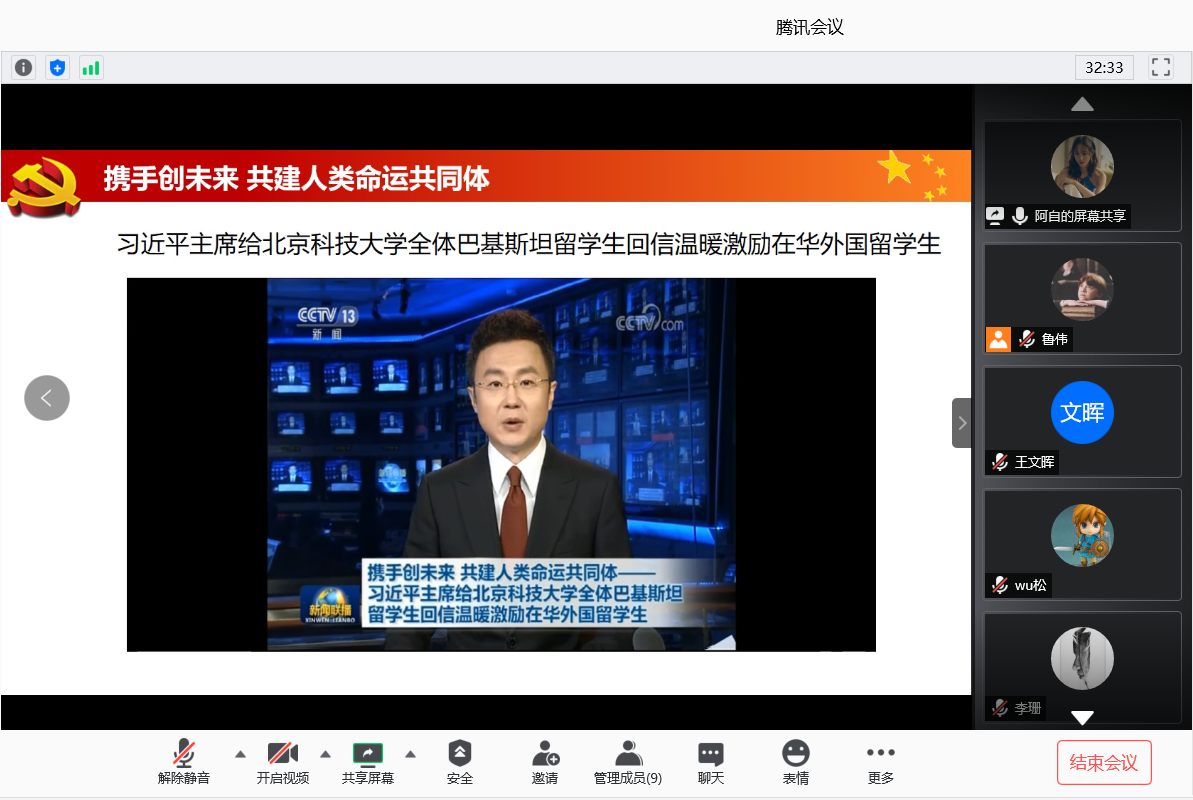Start 共享屏幕 screen sharing
This screenshot has width=1193, height=800.
pyautogui.click(x=367, y=762)
